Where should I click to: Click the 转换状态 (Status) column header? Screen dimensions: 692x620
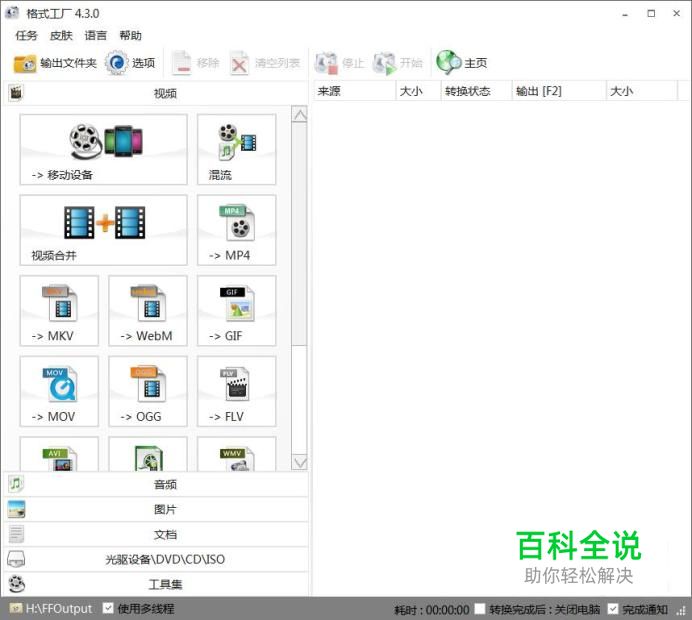[x=476, y=91]
